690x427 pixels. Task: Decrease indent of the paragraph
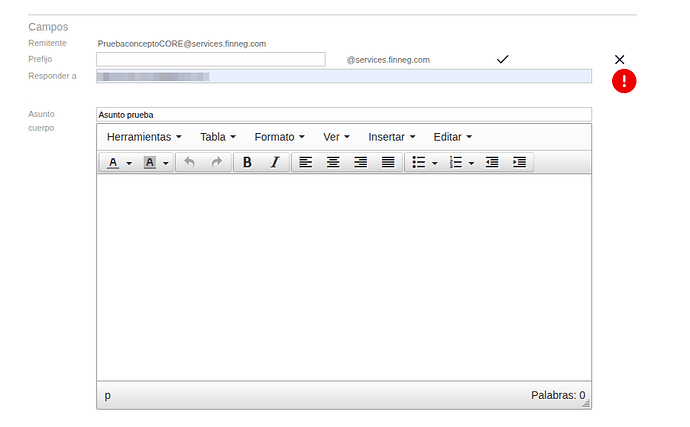tap(492, 162)
